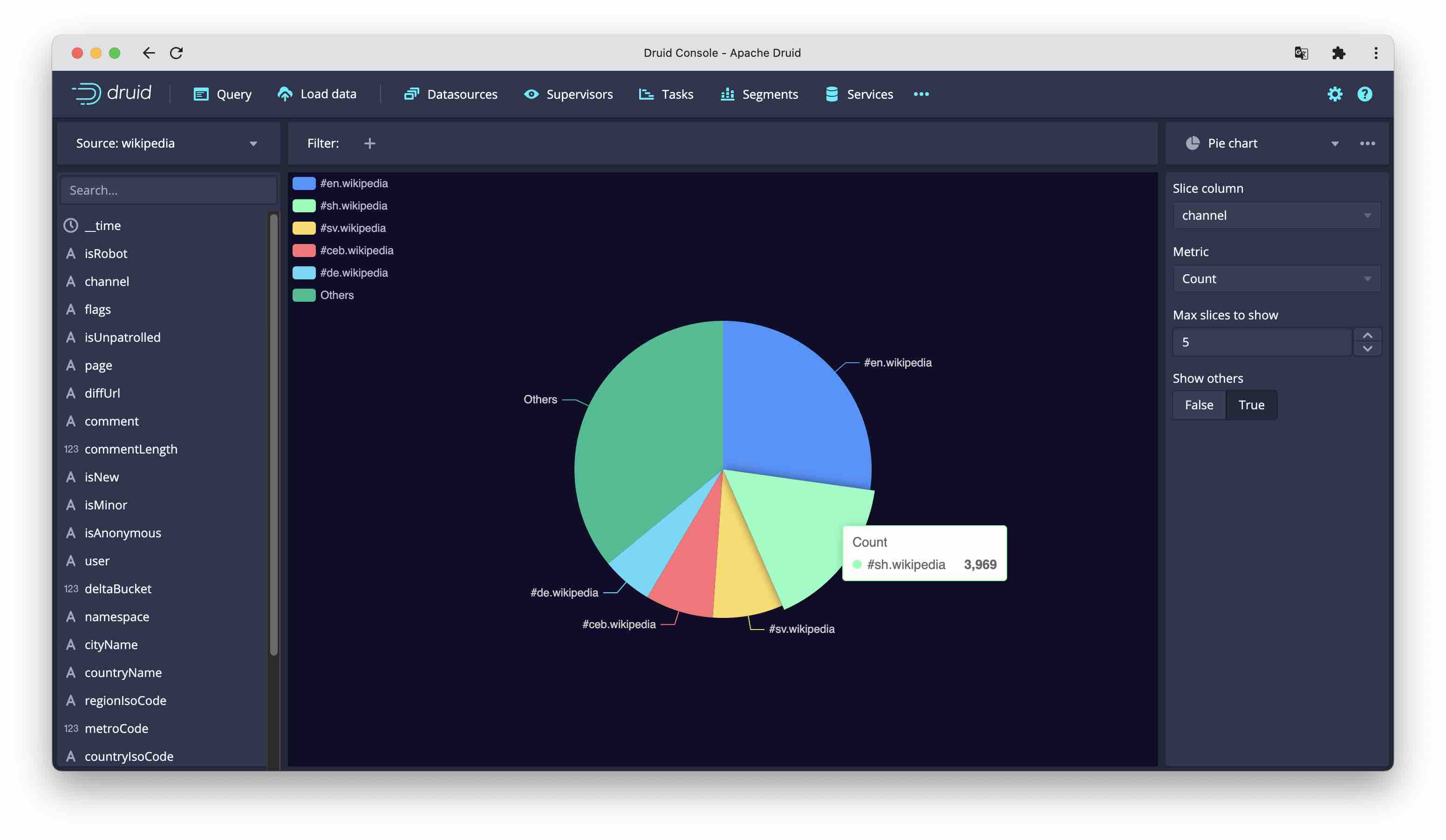
Task: Open the Tasks view icon
Action: coord(646,94)
